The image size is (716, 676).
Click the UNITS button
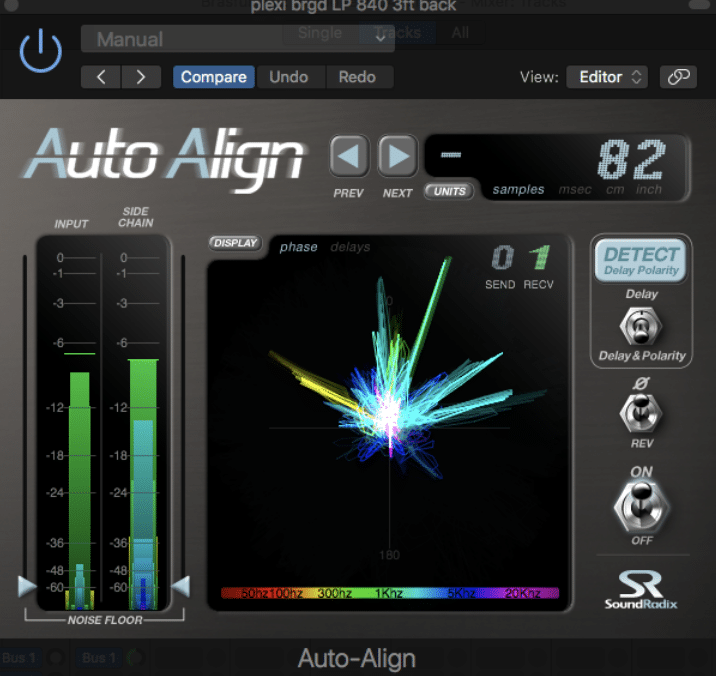[x=449, y=191]
